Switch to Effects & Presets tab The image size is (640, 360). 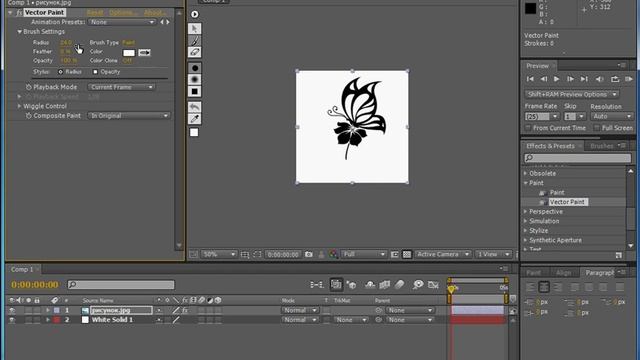pyautogui.click(x=550, y=146)
